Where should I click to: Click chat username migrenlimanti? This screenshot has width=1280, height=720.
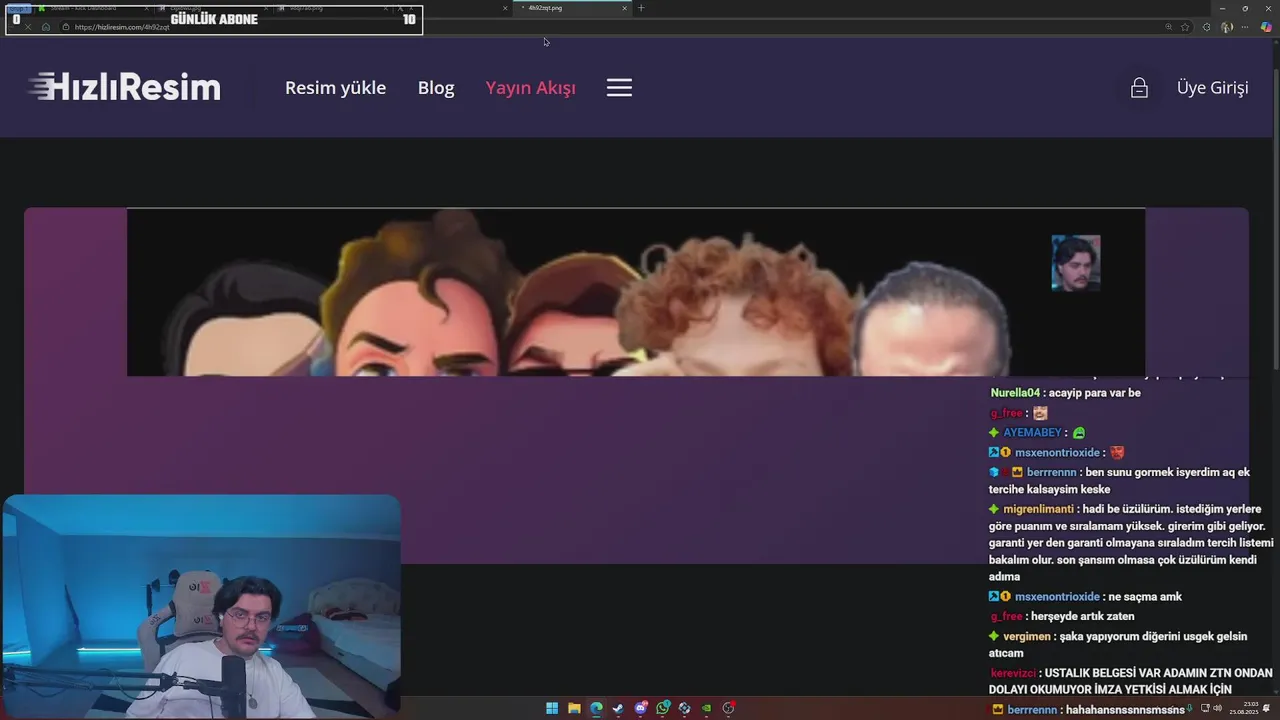pyautogui.click(x=1038, y=509)
